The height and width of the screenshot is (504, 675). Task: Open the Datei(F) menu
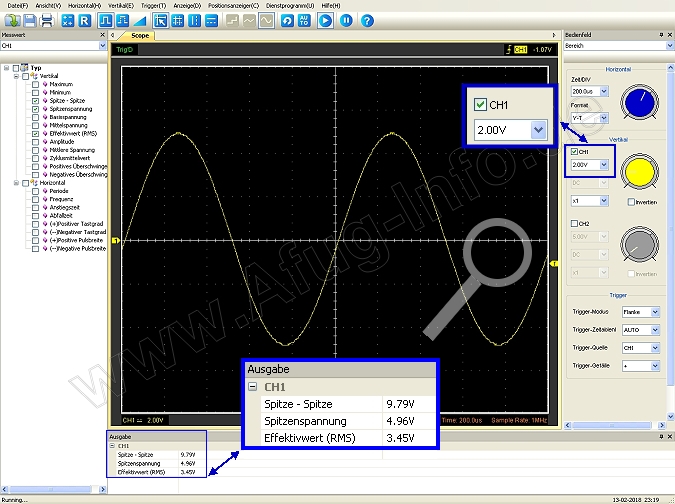pos(18,6)
